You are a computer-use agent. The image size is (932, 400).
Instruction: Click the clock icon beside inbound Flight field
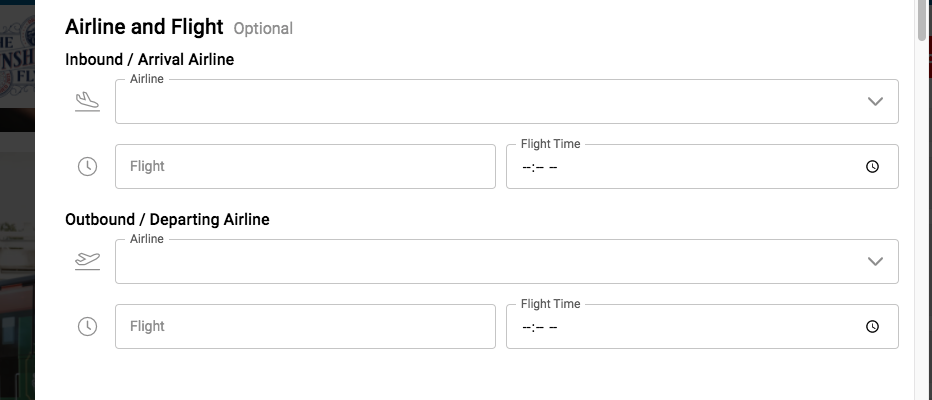pyautogui.click(x=88, y=167)
